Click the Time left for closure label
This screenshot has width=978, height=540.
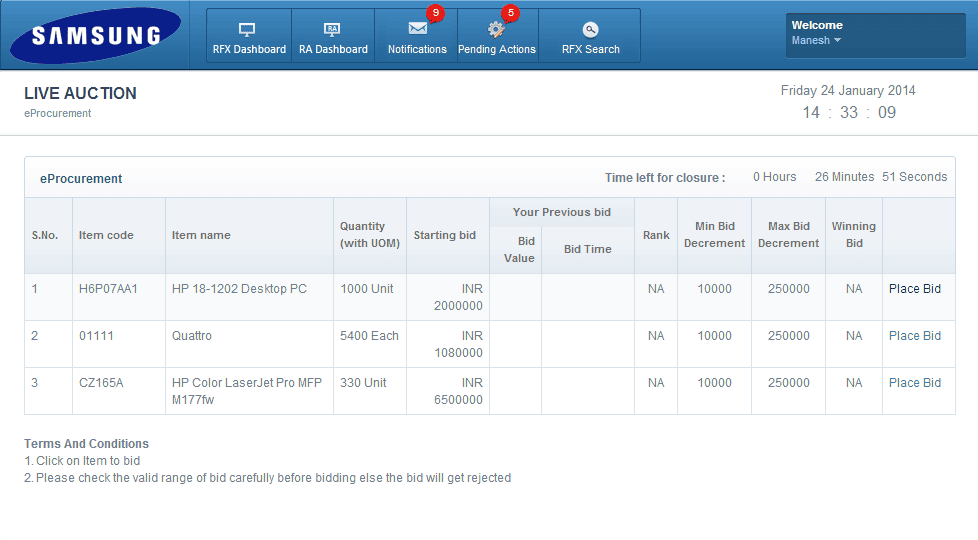click(665, 178)
